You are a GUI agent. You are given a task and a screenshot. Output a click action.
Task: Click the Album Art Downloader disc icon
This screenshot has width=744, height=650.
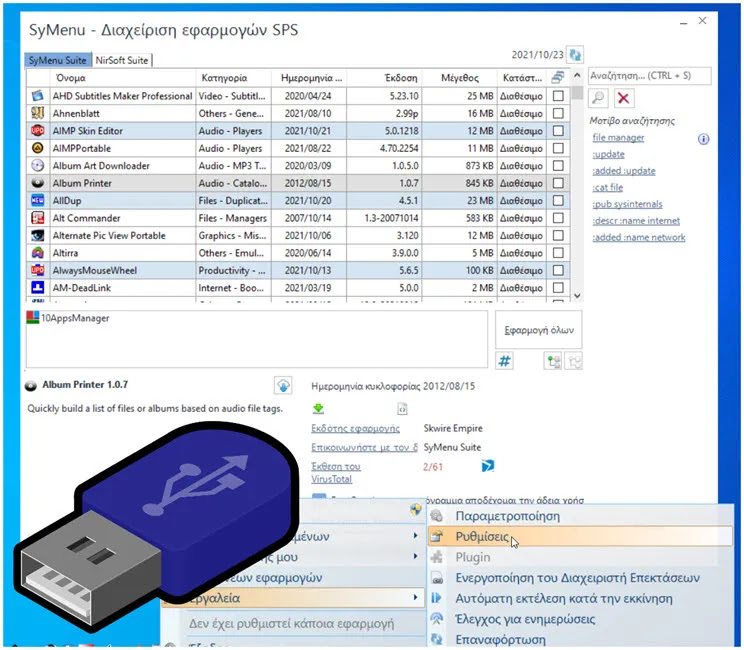click(37, 166)
